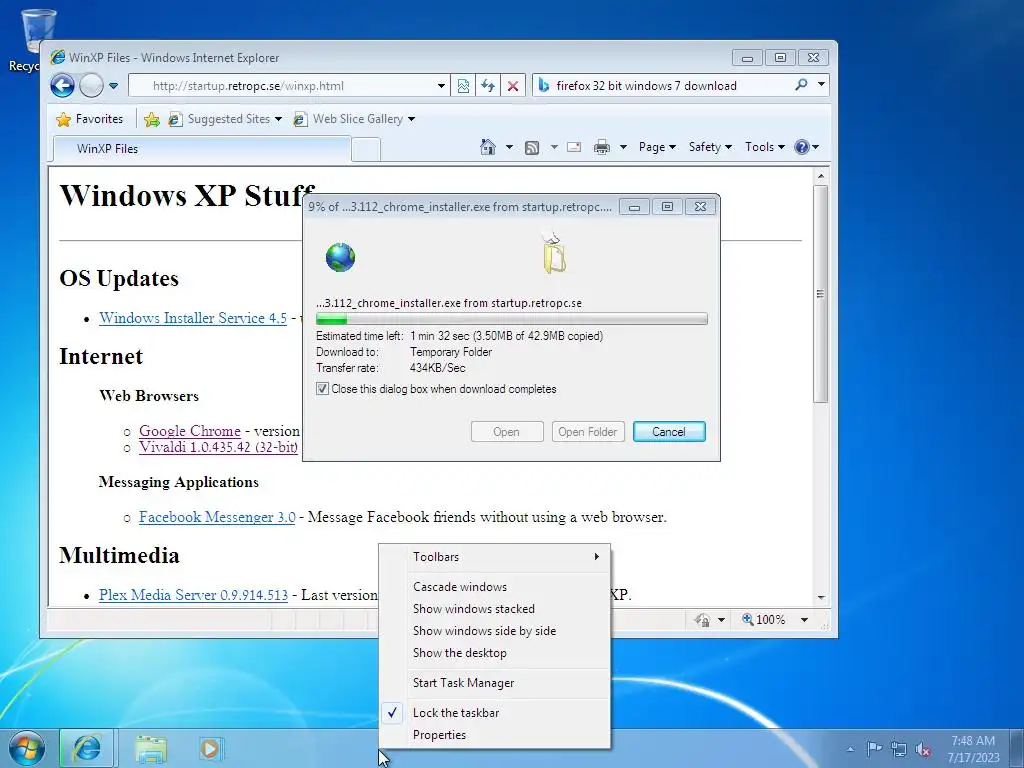Image resolution: width=1024 pixels, height=768 pixels.
Task: Click the Protected Mode security icon
Action: tap(703, 620)
